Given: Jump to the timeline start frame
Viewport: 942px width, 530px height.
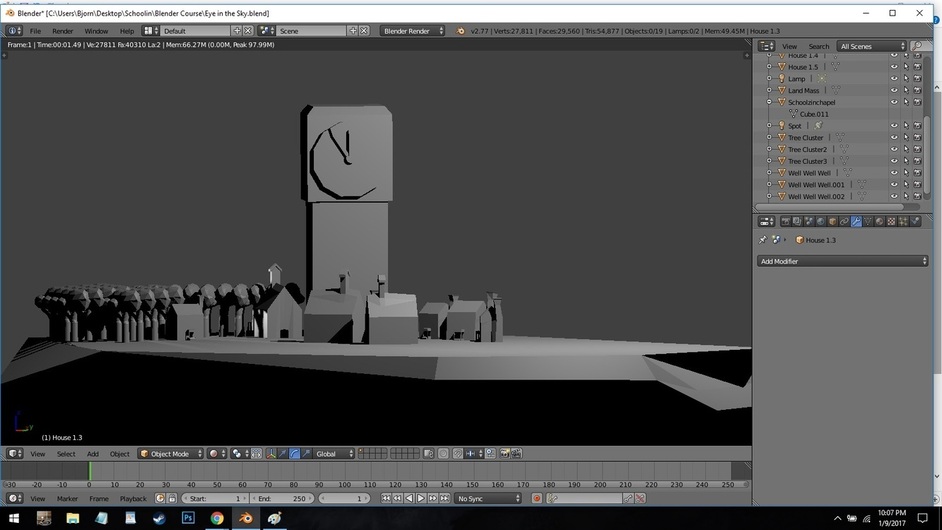Looking at the screenshot, I should tap(386, 498).
